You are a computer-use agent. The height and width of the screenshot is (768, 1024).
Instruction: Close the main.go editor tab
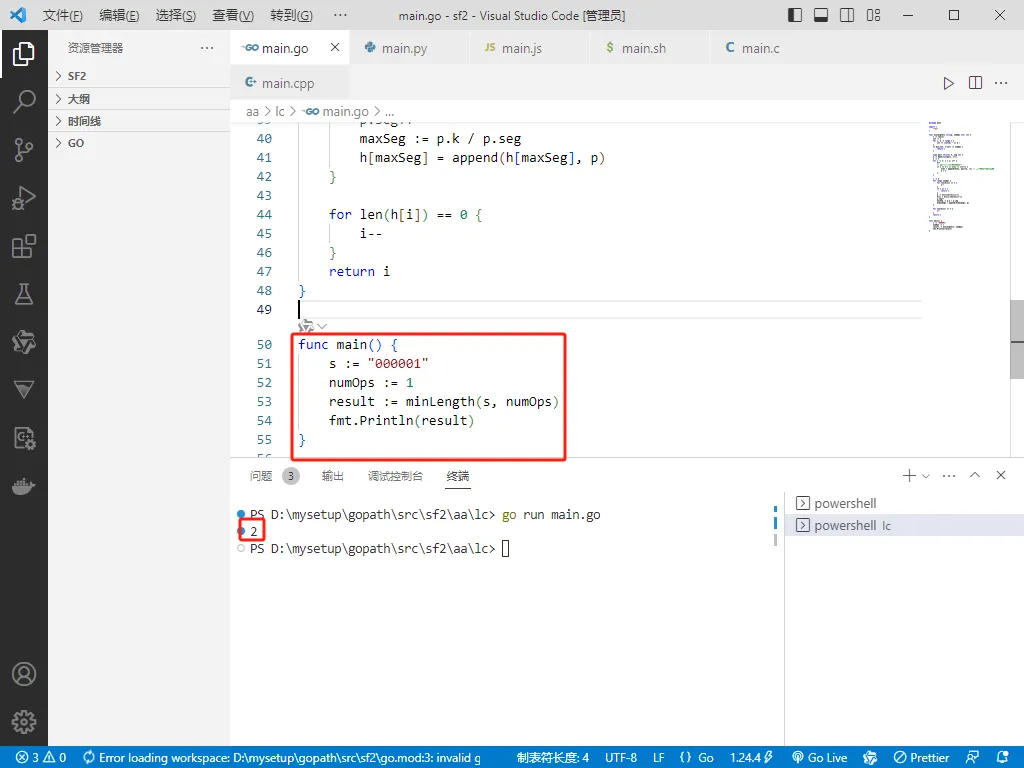click(x=335, y=47)
